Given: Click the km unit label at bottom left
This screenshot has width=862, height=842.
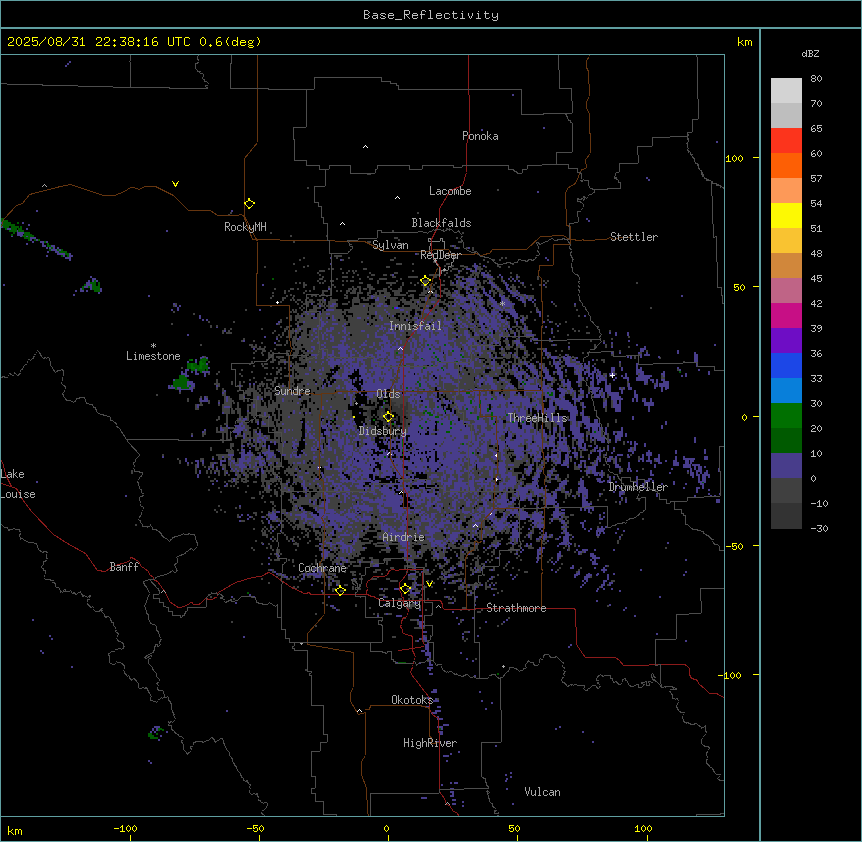Looking at the screenshot, I should [15, 830].
